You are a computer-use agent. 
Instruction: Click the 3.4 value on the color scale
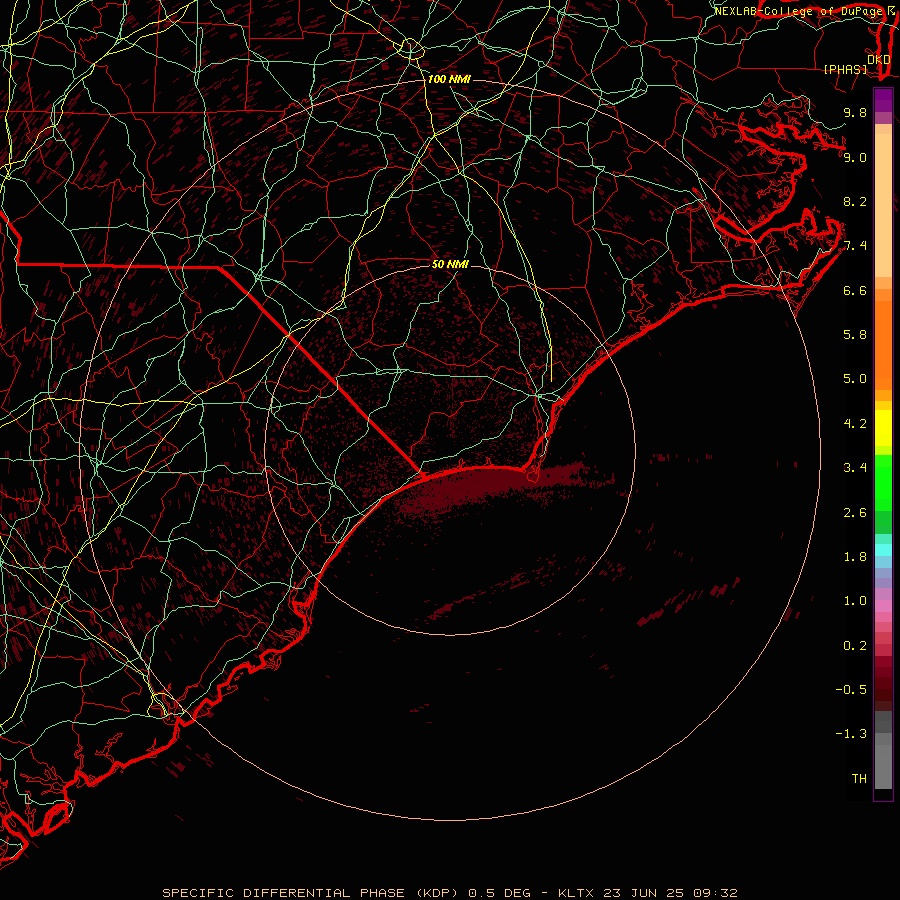click(855, 467)
